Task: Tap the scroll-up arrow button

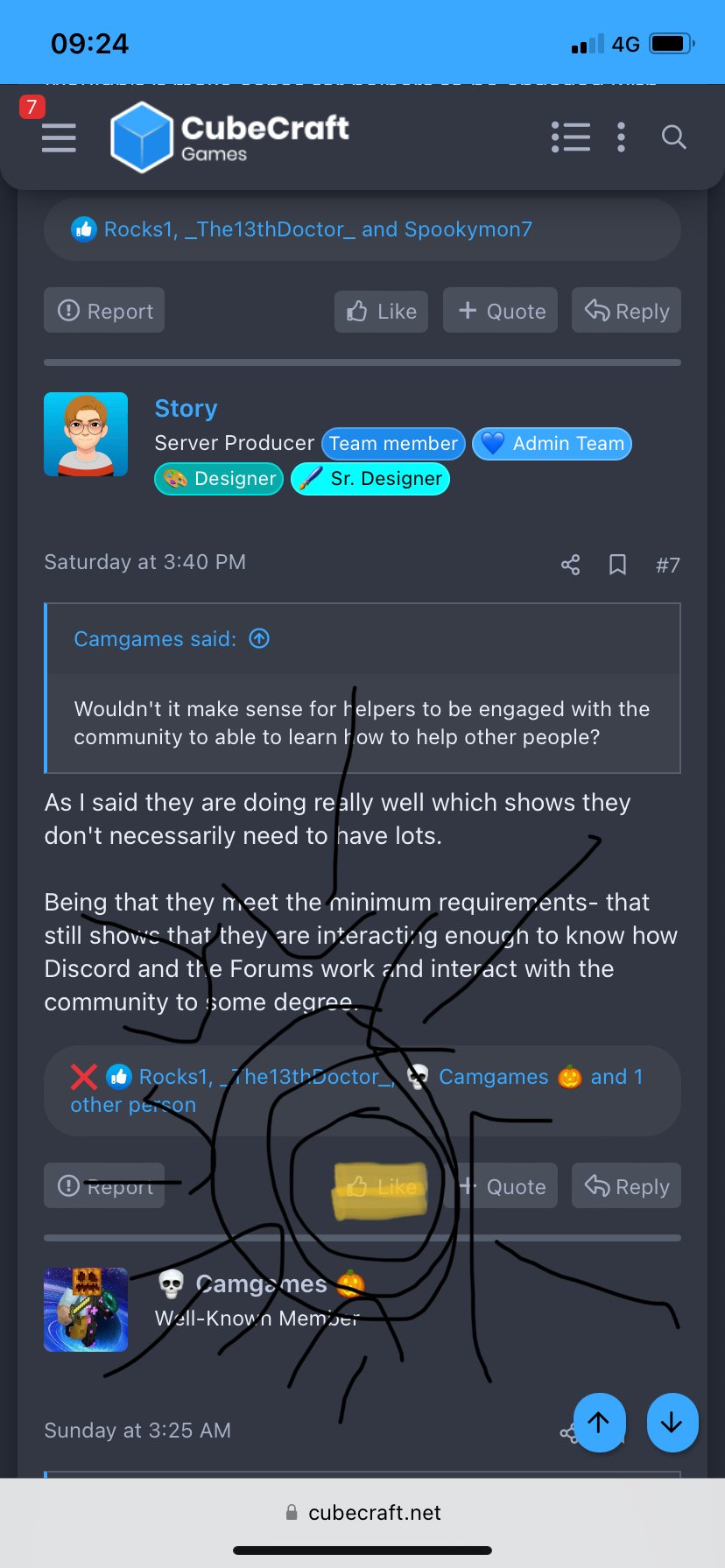Action: click(599, 1423)
